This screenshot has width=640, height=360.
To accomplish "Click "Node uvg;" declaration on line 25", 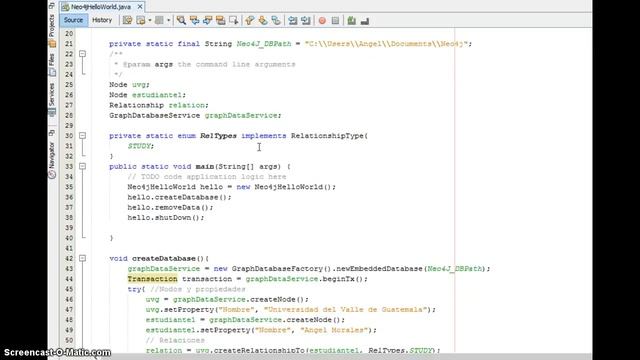I will pos(129,84).
